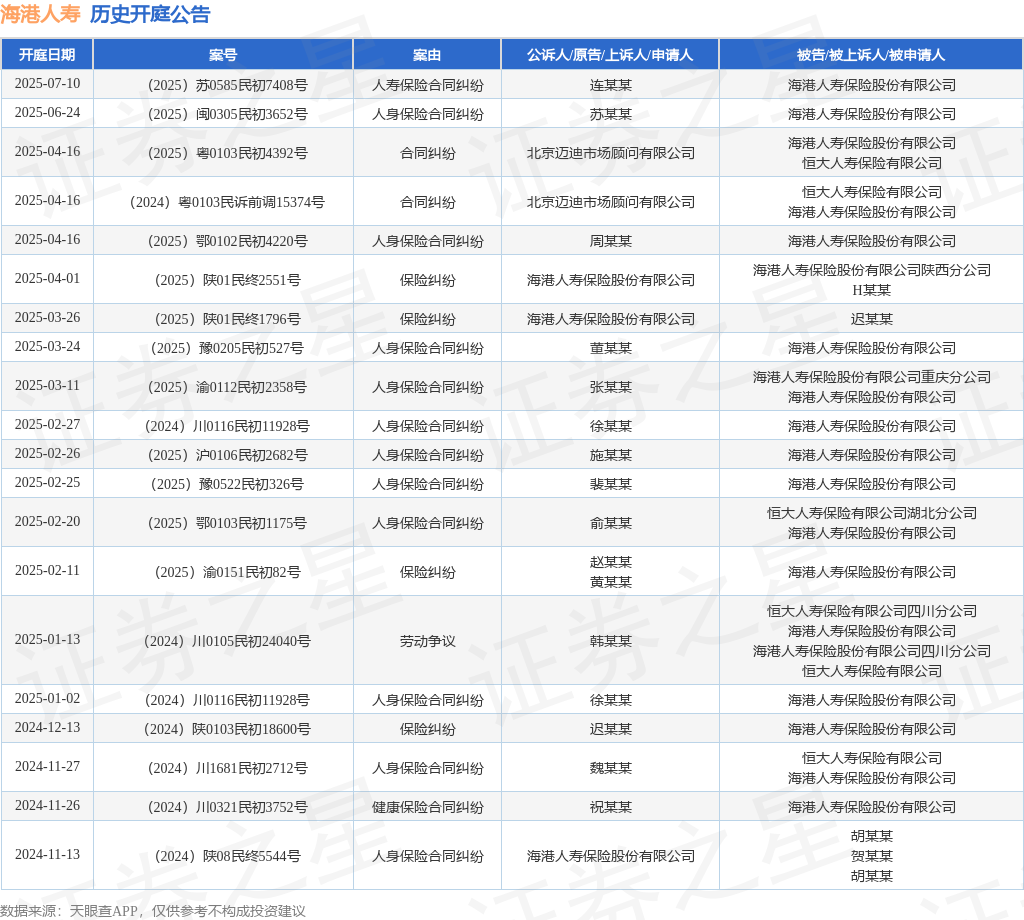The height and width of the screenshot is (920, 1024).
Task: Click plaintiff 魏某某
Action: pyautogui.click(x=611, y=768)
